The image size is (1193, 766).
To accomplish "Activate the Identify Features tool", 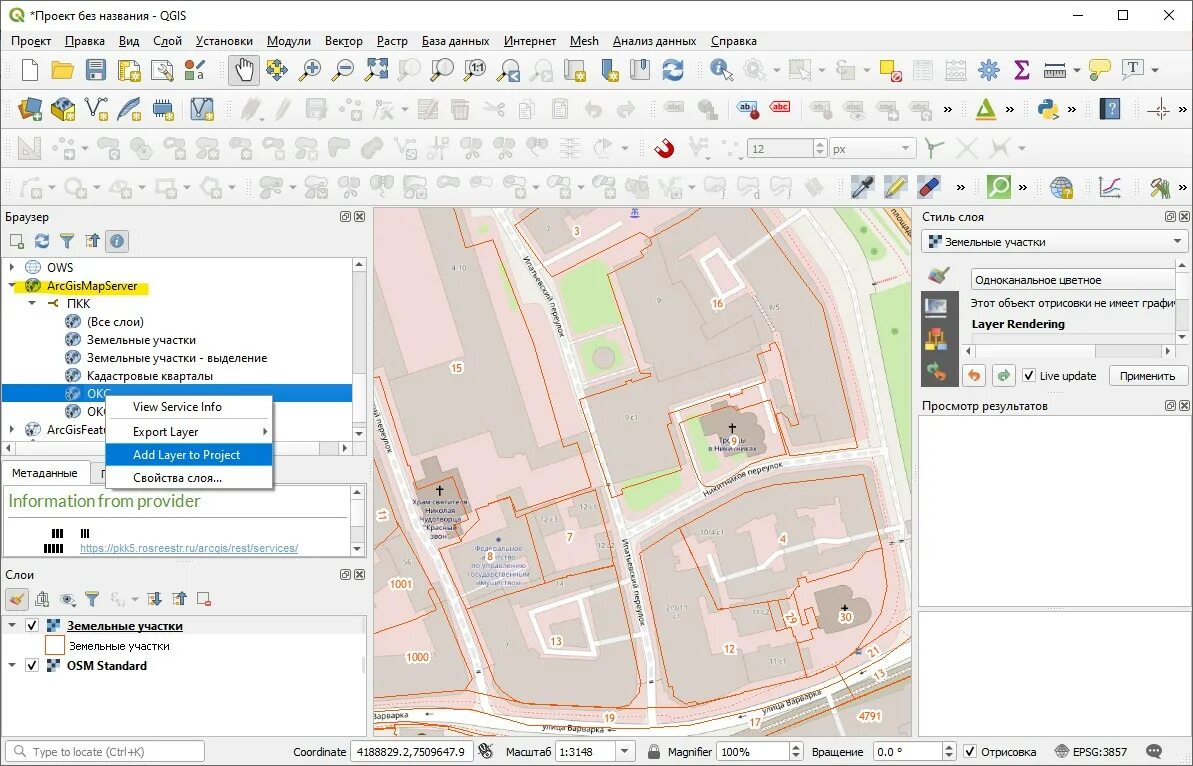I will (721, 70).
